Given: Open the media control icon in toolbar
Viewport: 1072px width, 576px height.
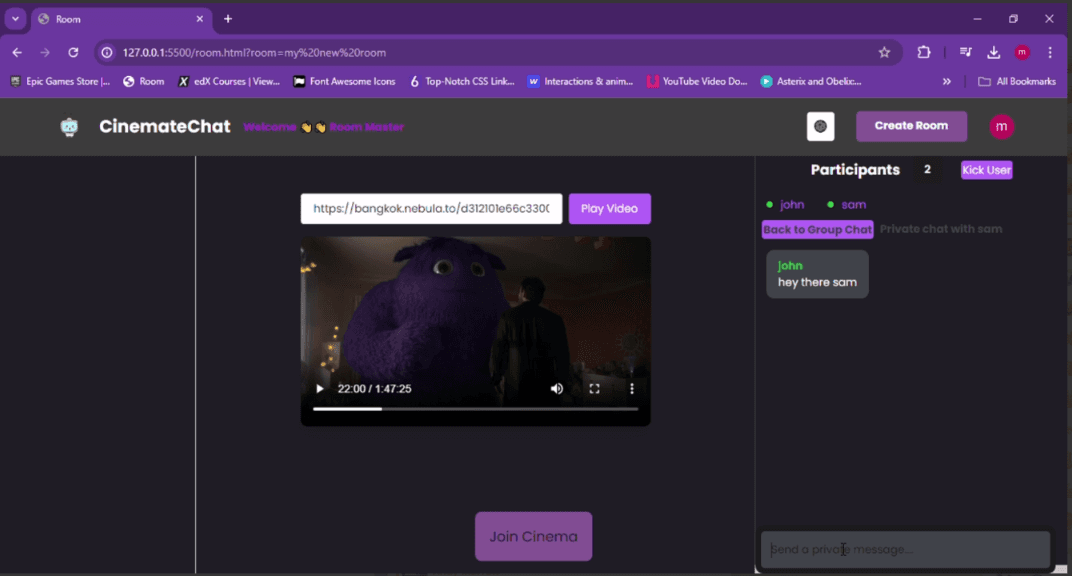Looking at the screenshot, I should (x=965, y=53).
